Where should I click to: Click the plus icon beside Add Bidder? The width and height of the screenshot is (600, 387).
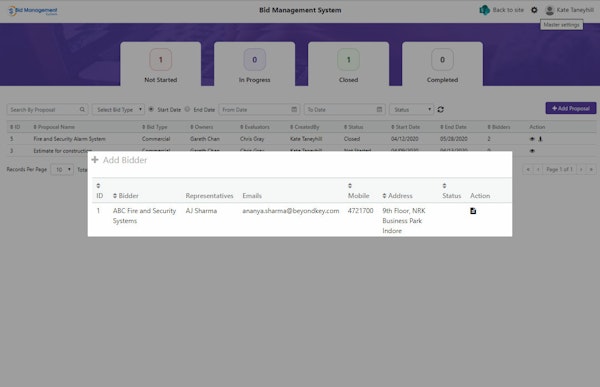point(95,160)
